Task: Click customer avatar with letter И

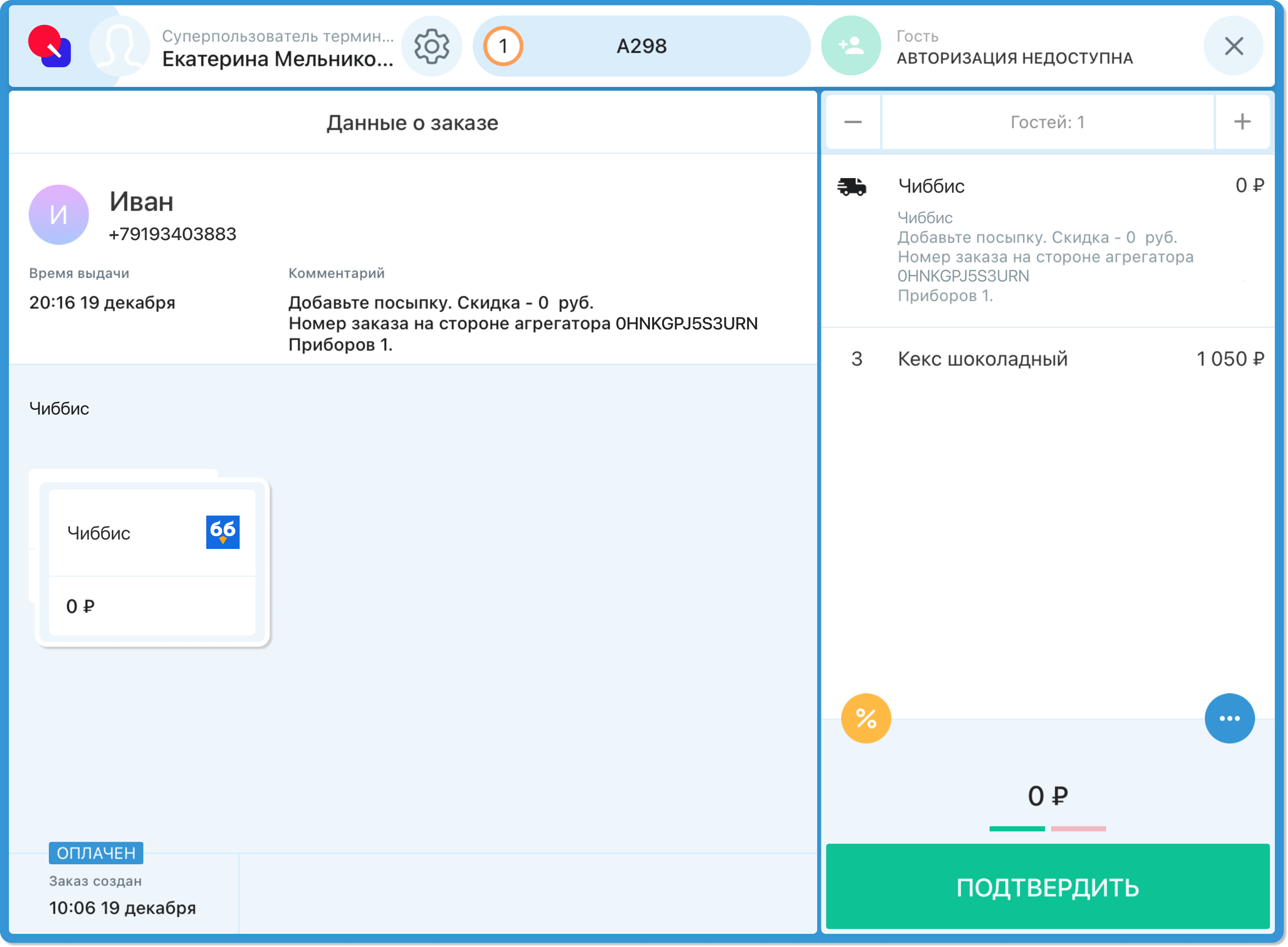Action: [58, 215]
